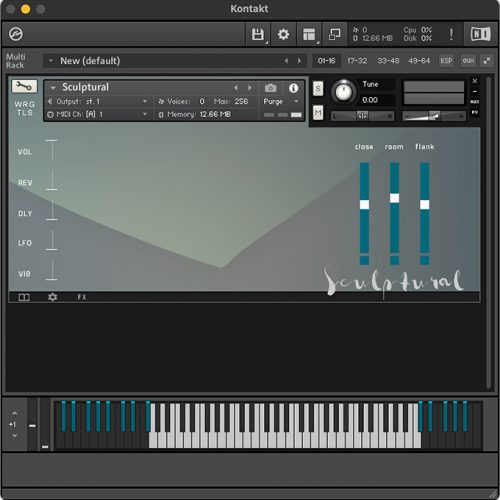Viewport: 500px width, 500px height.
Task: Load the previous instrument arrow
Action: pos(236,88)
